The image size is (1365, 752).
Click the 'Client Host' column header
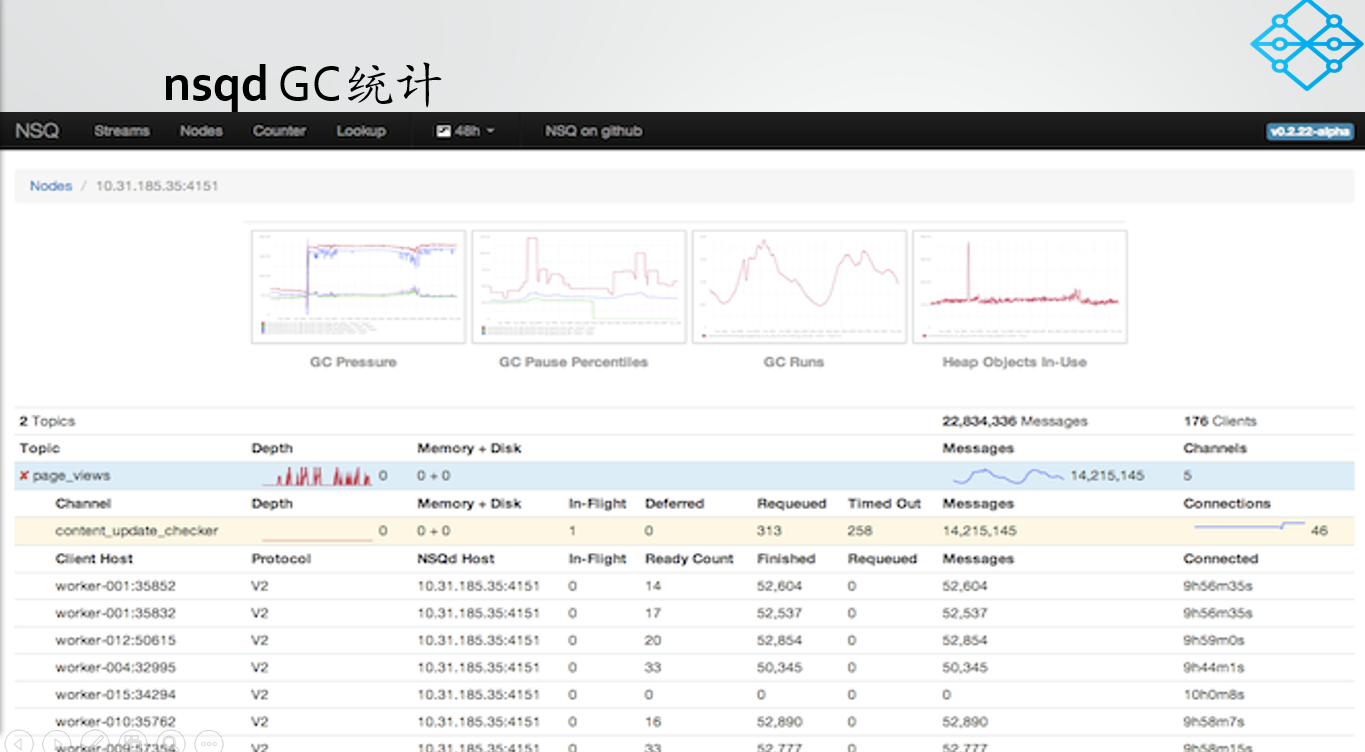point(94,559)
